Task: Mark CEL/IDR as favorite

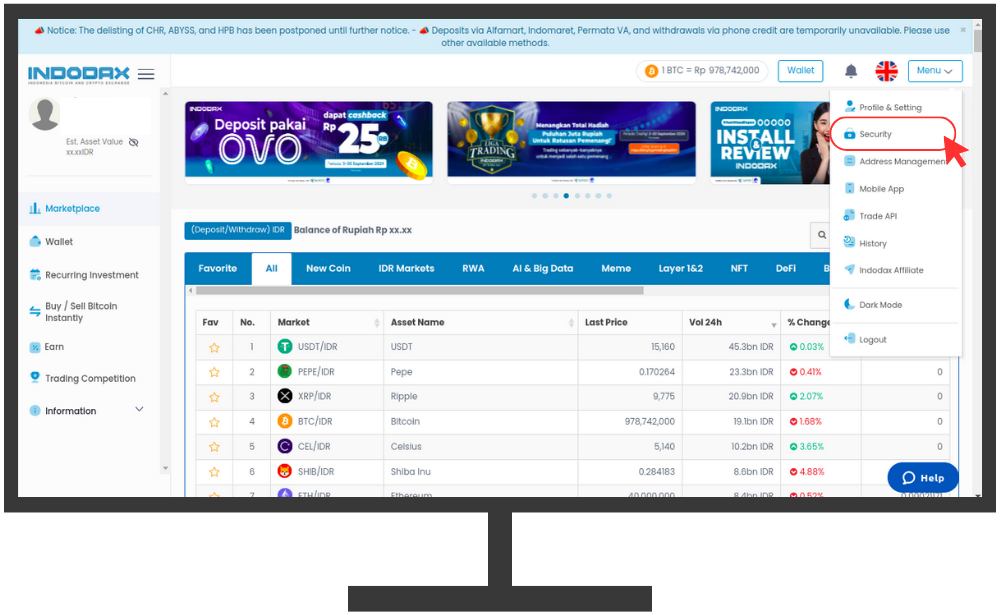Action: (x=214, y=447)
